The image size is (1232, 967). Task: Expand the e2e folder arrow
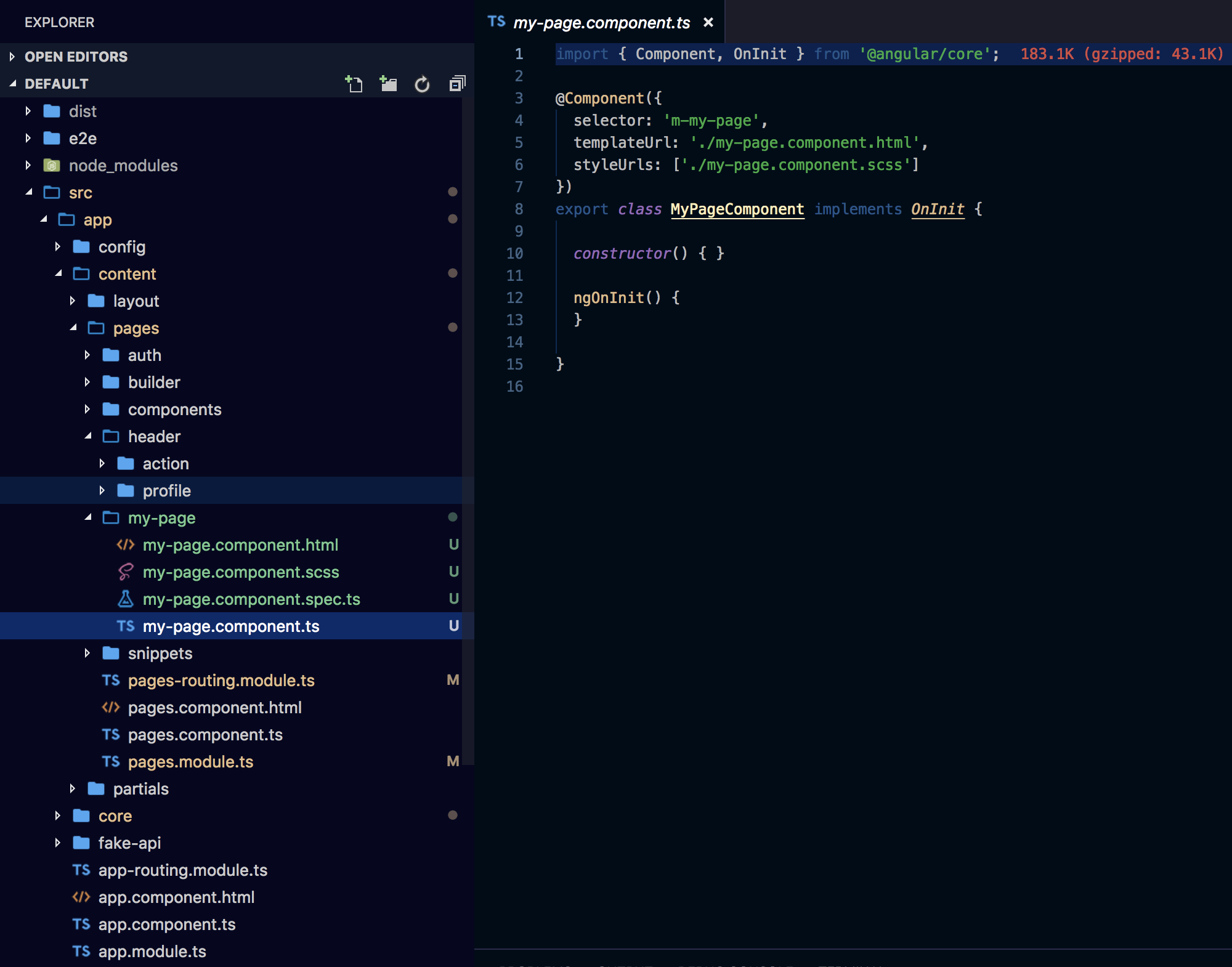coord(28,138)
